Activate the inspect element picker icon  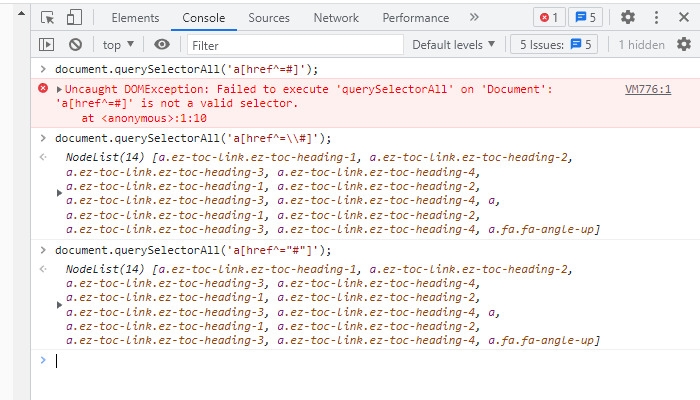tap(48, 17)
